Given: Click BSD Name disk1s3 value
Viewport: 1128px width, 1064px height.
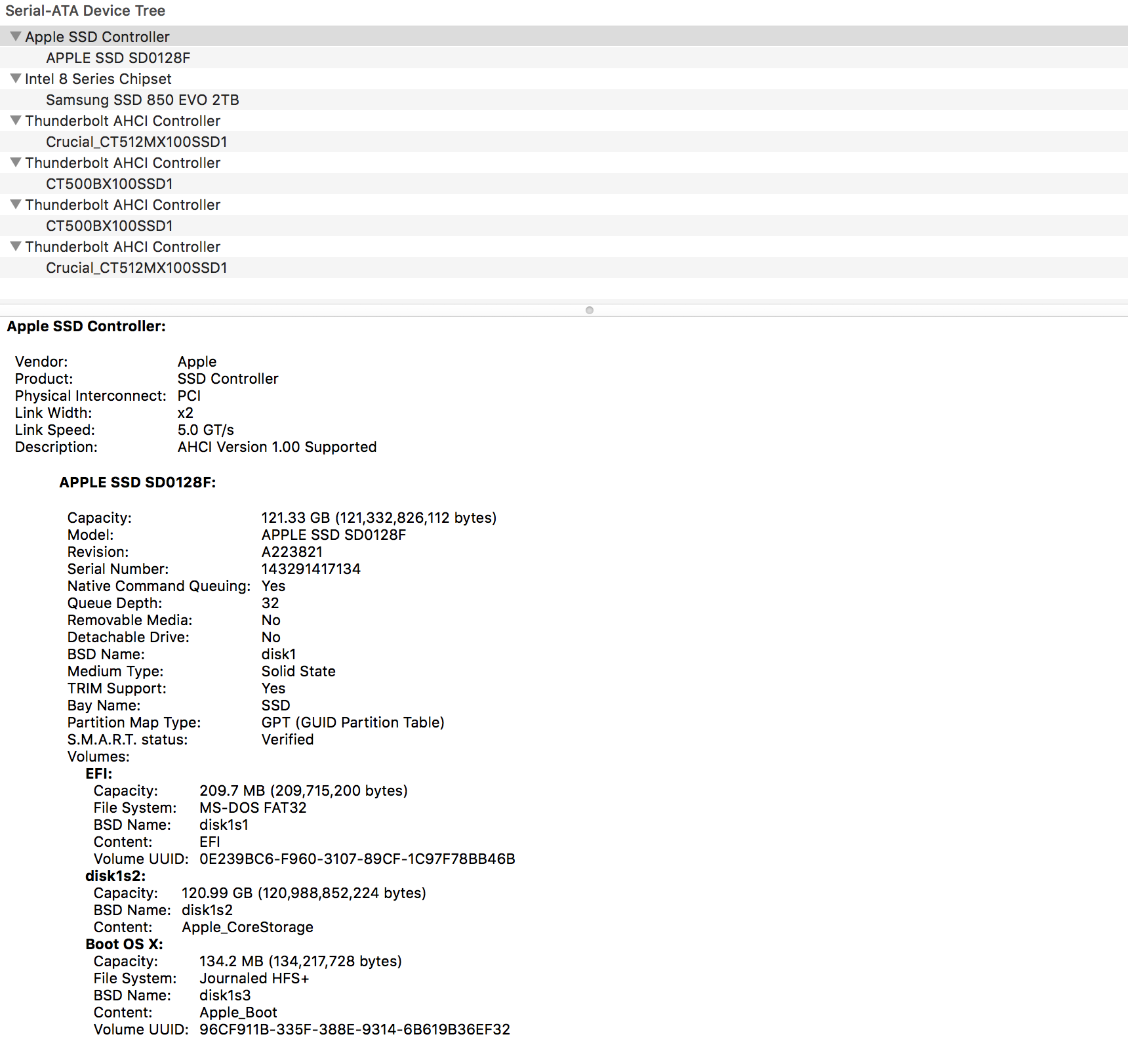Looking at the screenshot, I should coord(225,995).
